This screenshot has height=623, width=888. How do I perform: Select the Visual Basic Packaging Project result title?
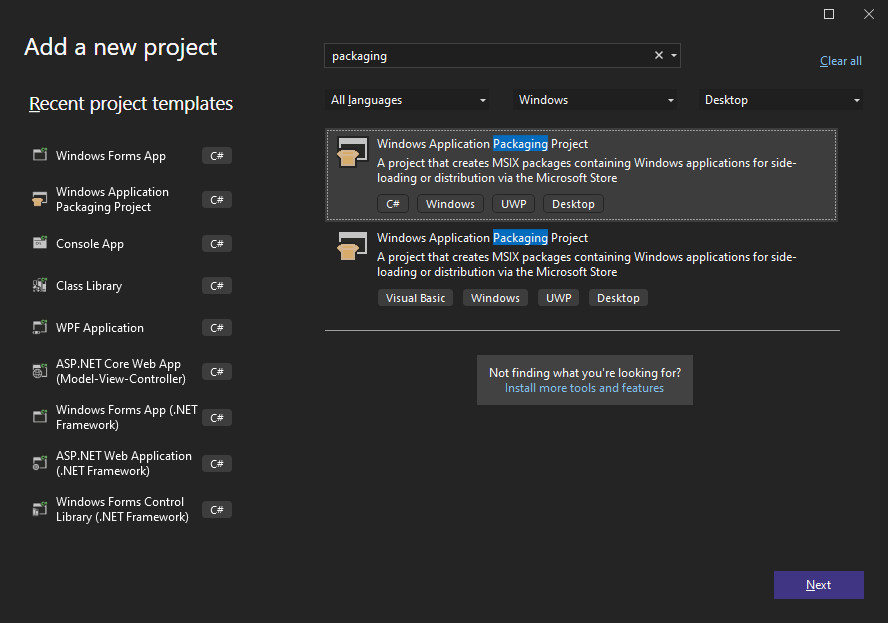click(x=483, y=238)
